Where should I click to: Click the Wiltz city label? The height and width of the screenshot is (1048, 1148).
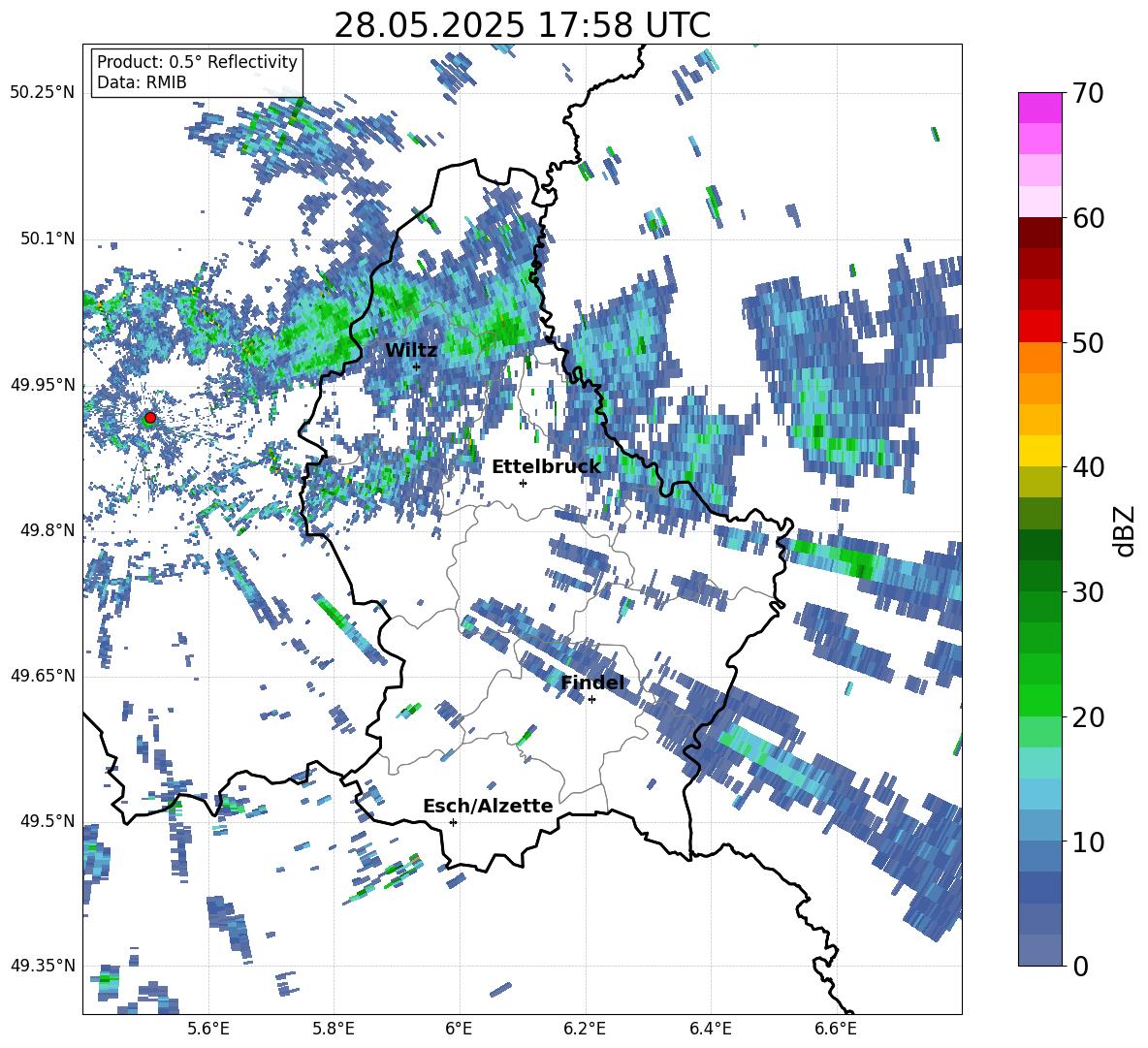point(411,350)
